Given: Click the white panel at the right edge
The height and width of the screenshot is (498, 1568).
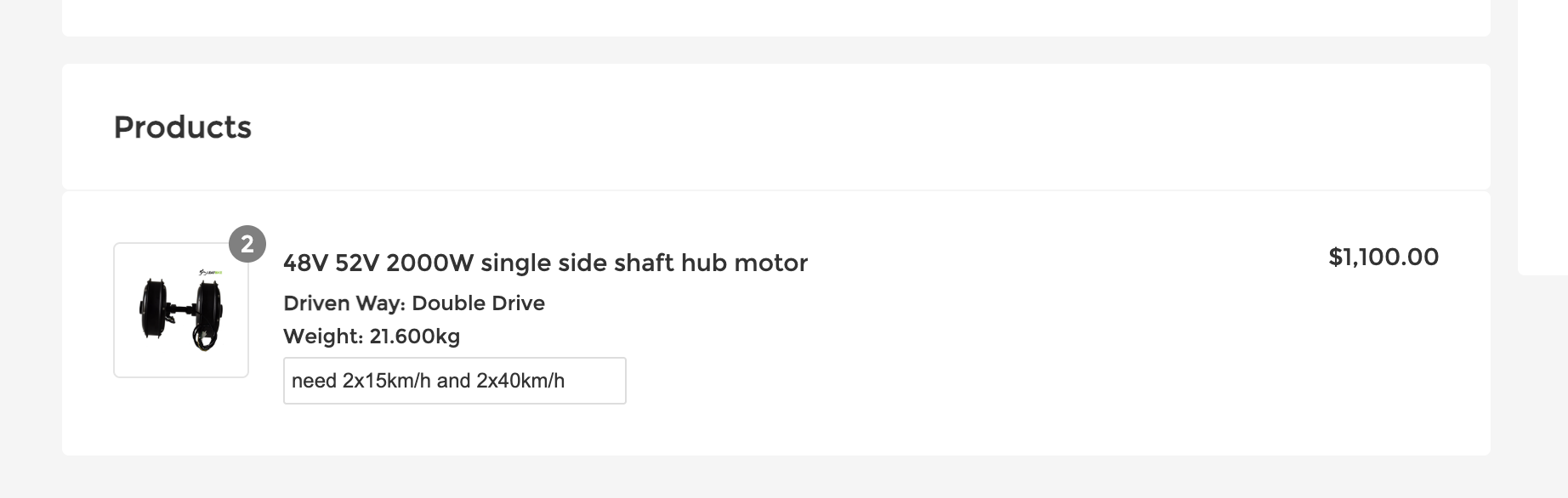Looking at the screenshot, I should [x=1542, y=136].
